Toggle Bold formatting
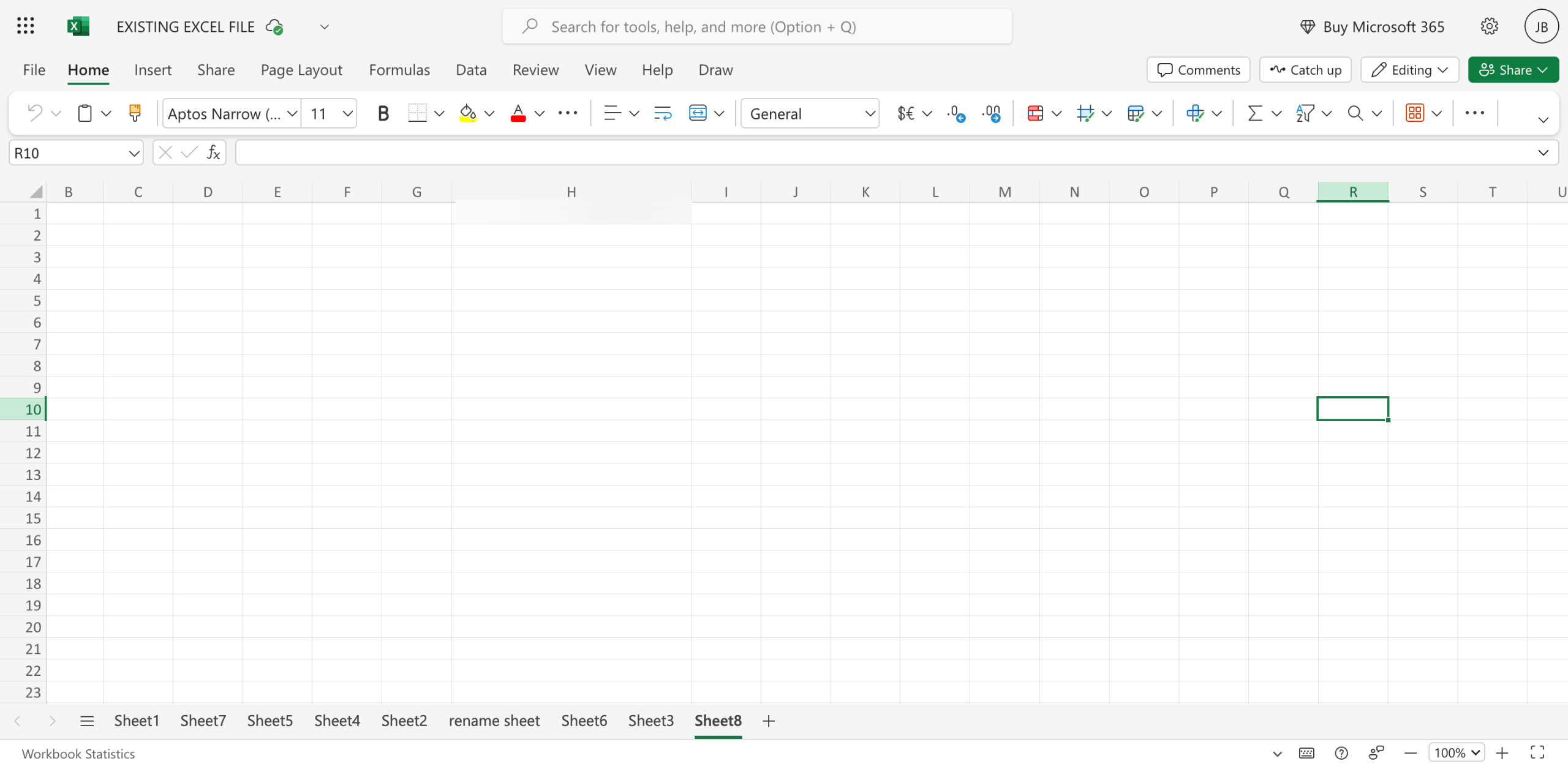Screen dimensions: 1568x764 (x=383, y=113)
